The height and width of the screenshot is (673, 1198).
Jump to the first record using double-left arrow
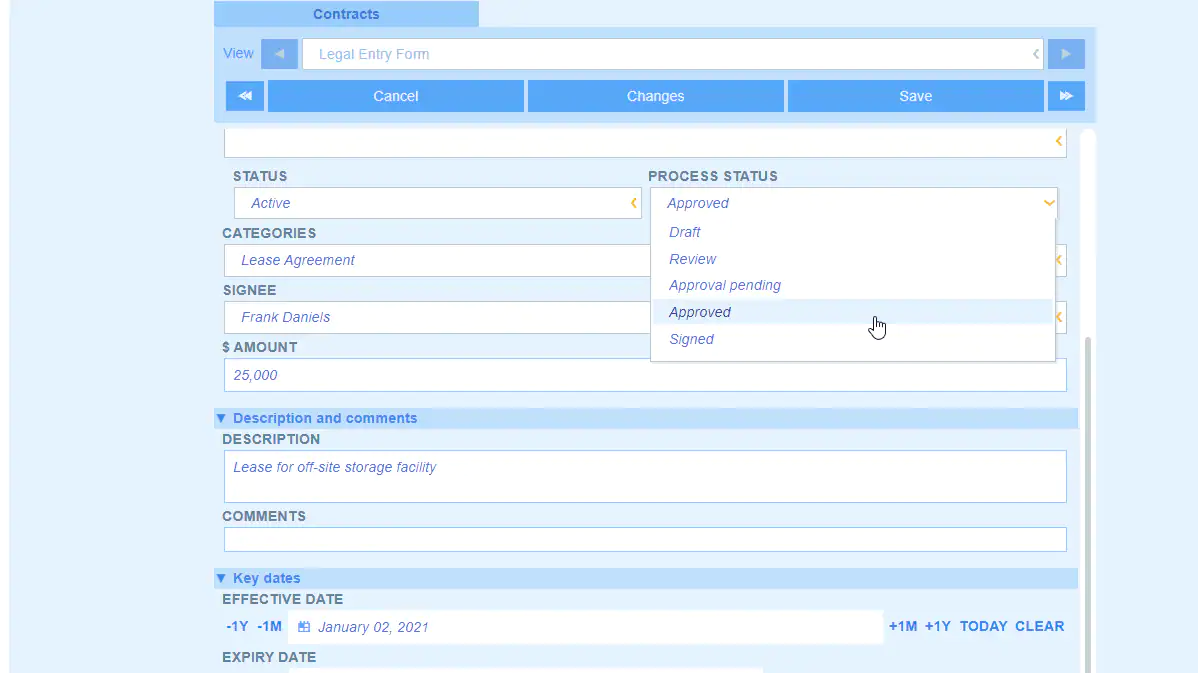[244, 95]
